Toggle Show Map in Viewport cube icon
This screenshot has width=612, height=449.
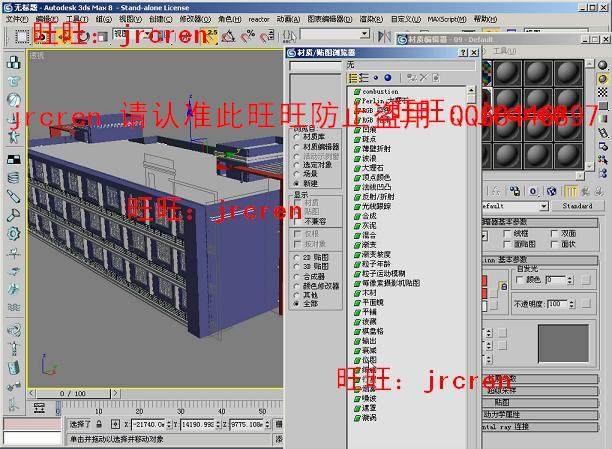pos(552,191)
